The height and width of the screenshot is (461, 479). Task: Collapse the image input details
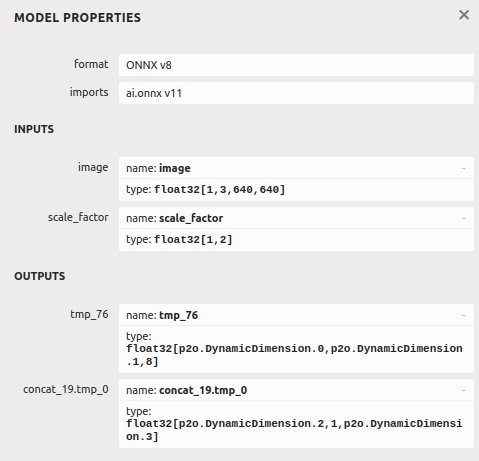(463, 168)
